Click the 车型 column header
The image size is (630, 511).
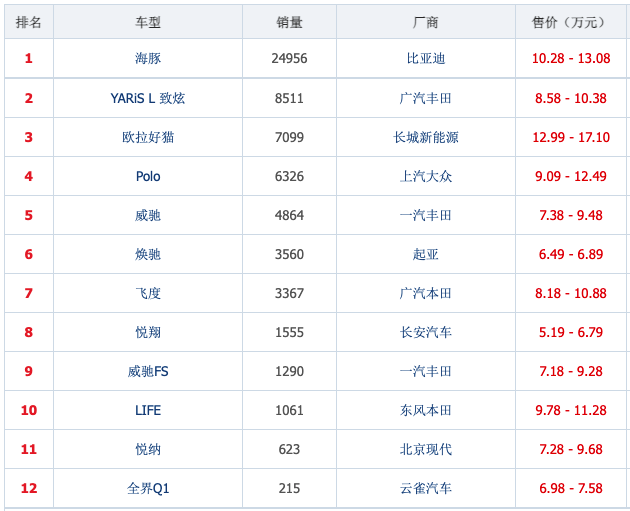148,22
